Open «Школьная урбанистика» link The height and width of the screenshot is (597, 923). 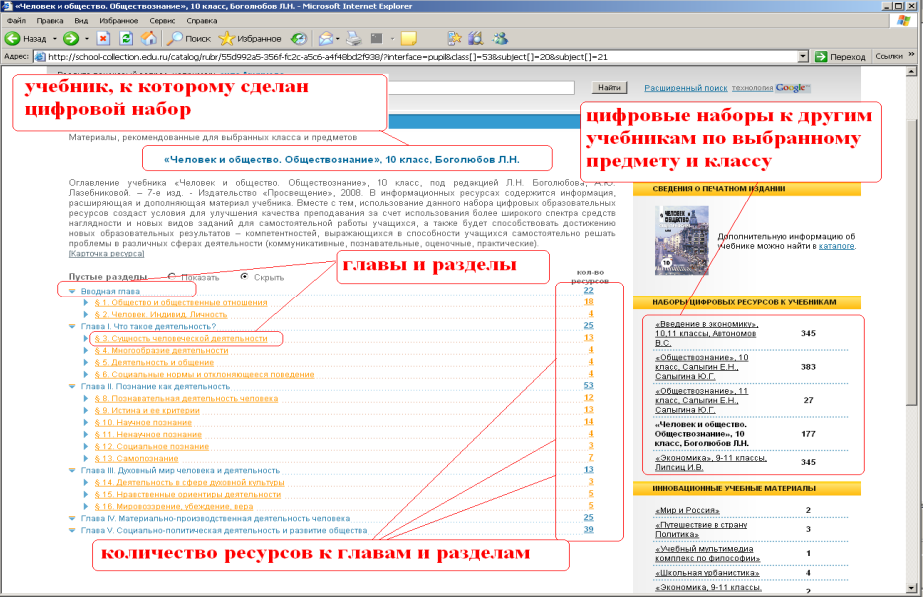(x=707, y=573)
